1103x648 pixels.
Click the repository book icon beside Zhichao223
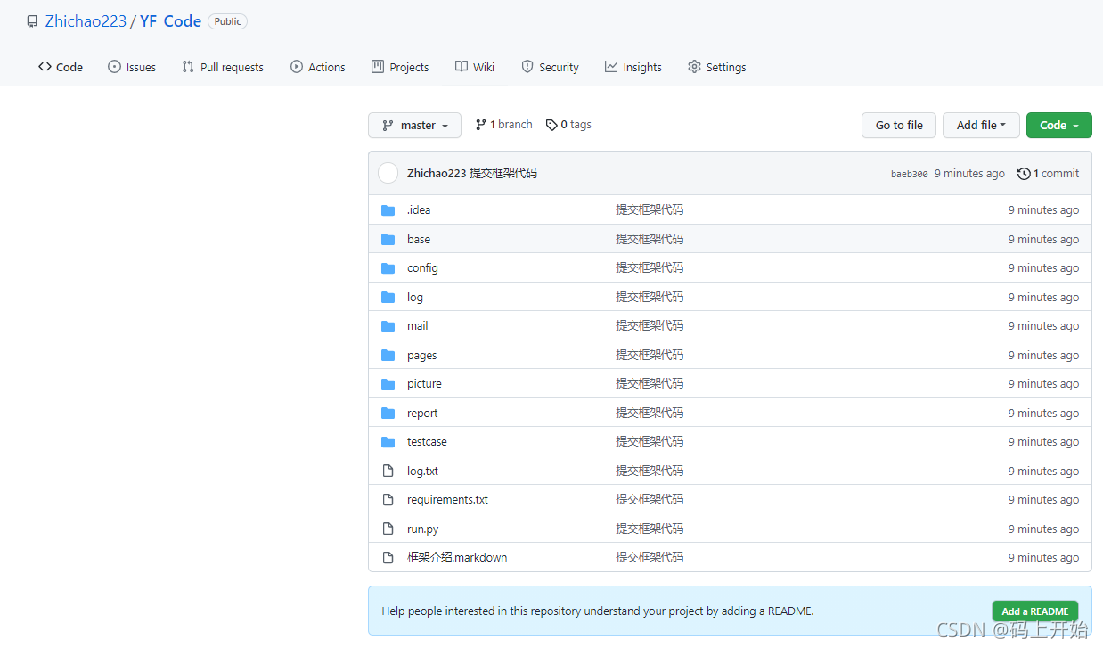pyautogui.click(x=32, y=22)
